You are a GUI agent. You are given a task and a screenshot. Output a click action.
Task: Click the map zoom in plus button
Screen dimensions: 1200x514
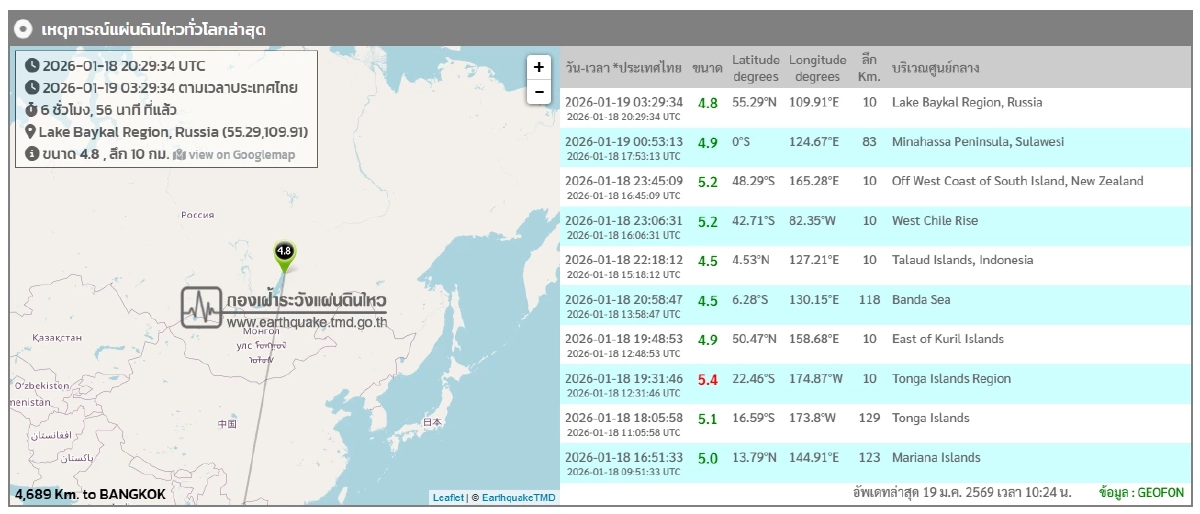click(x=538, y=67)
